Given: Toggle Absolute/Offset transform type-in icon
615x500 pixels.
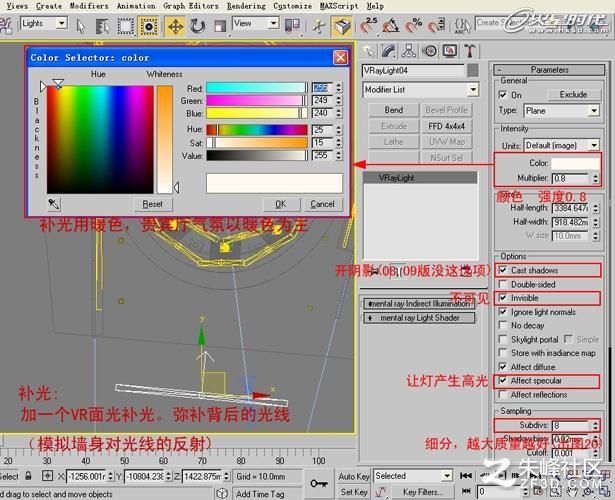Looking at the screenshot, I should tap(47, 476).
